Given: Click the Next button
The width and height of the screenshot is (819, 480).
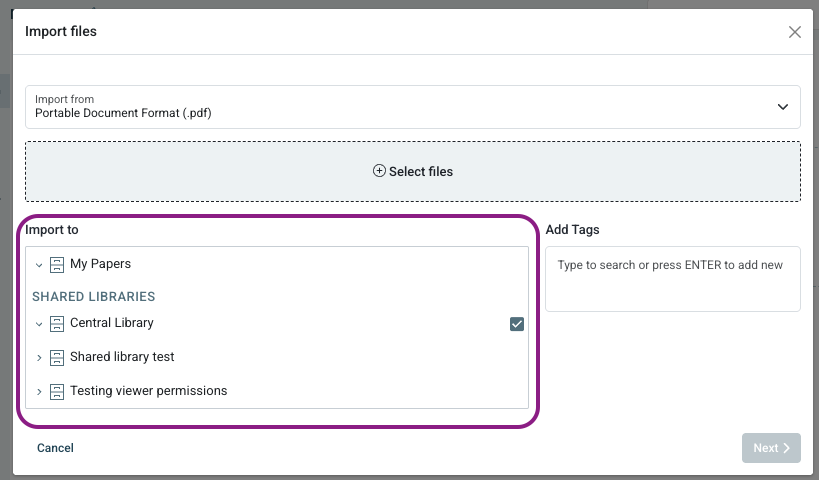Looking at the screenshot, I should pos(771,448).
